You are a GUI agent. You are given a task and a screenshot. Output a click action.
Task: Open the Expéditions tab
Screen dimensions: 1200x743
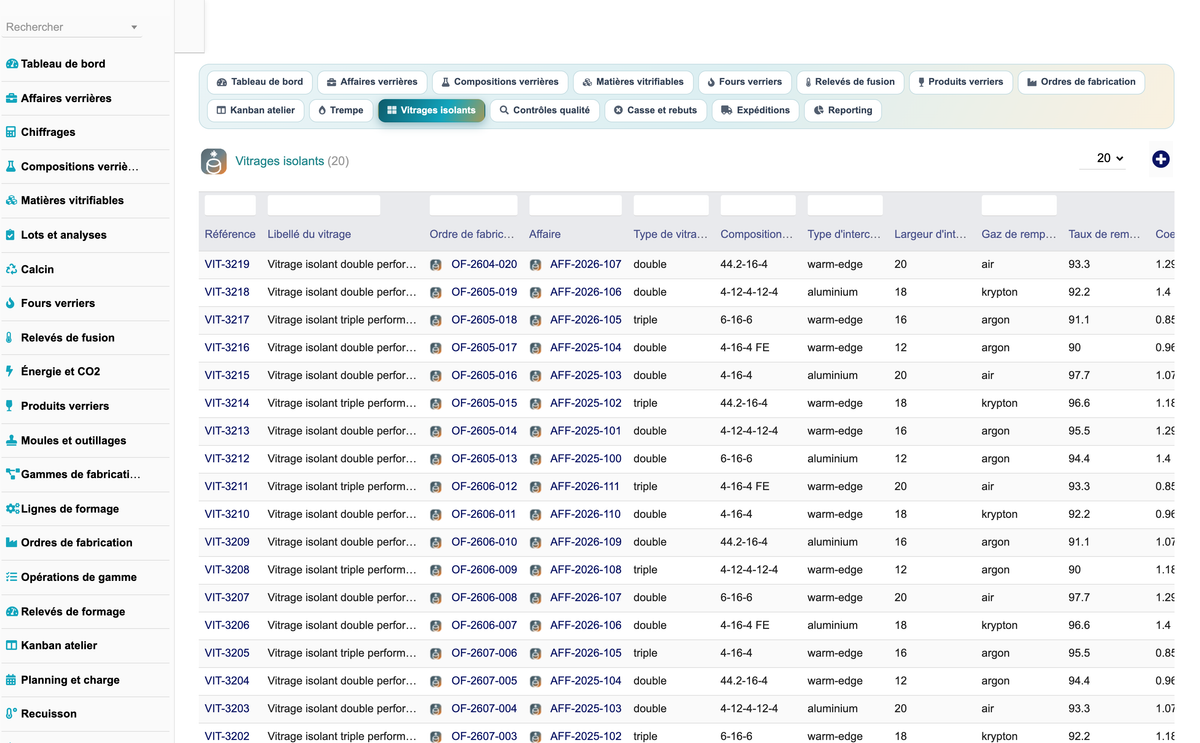[755, 110]
